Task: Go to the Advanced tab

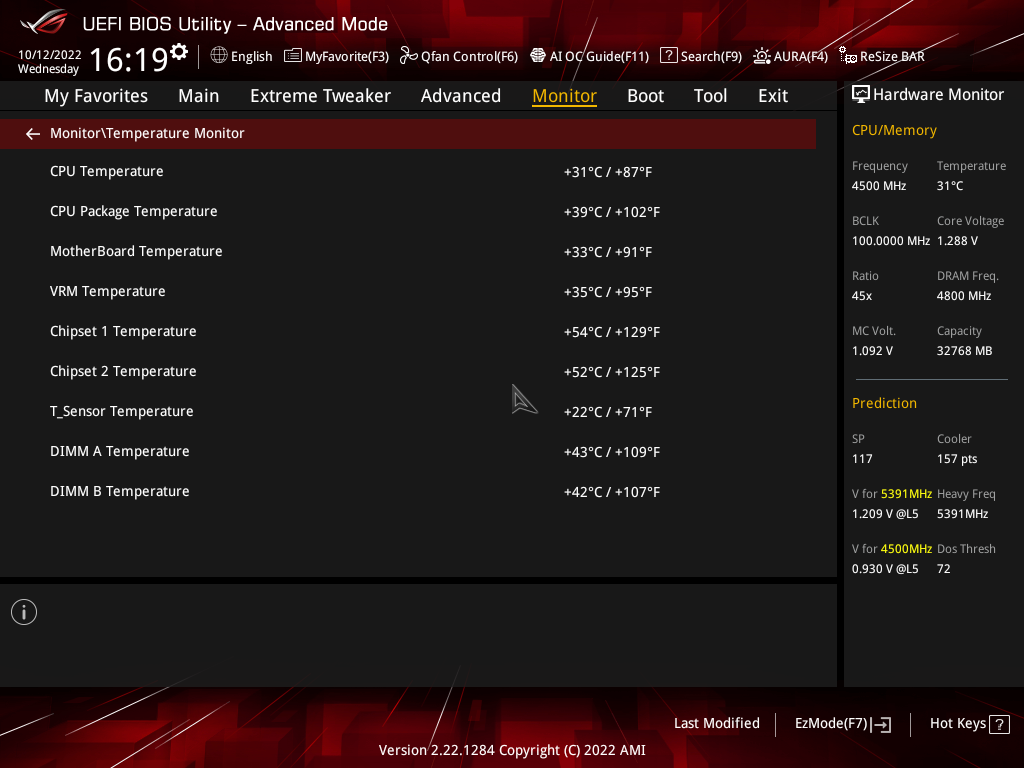Action: tap(460, 96)
